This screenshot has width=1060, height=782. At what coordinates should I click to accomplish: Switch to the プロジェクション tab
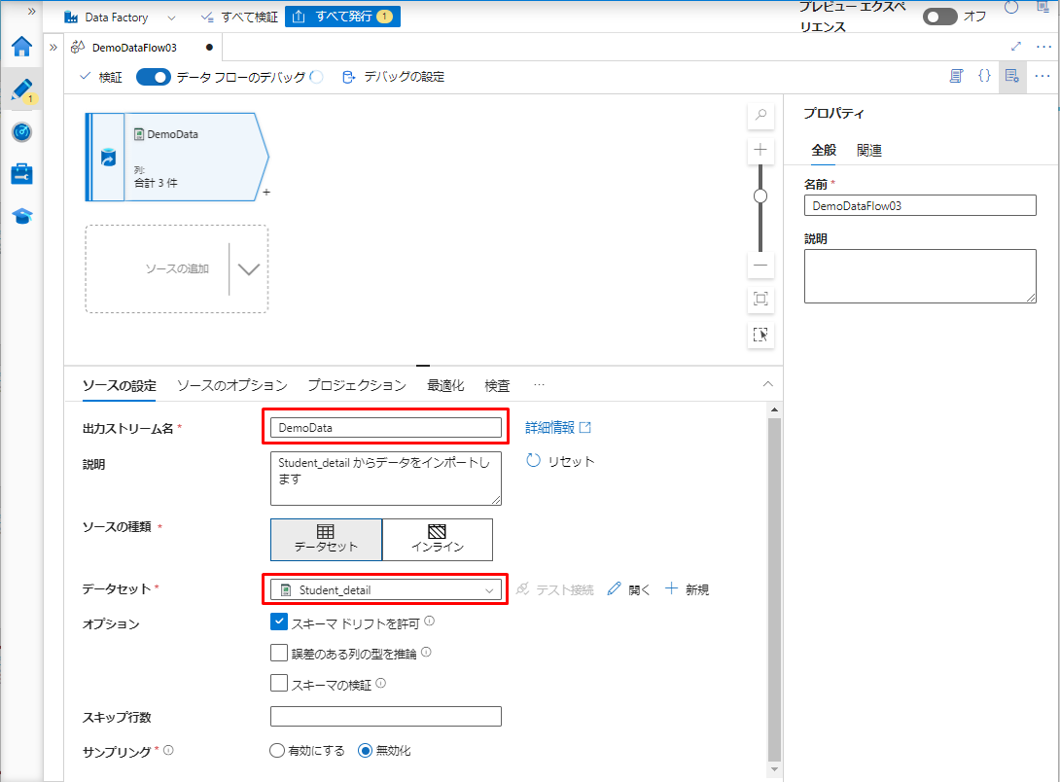(x=356, y=386)
